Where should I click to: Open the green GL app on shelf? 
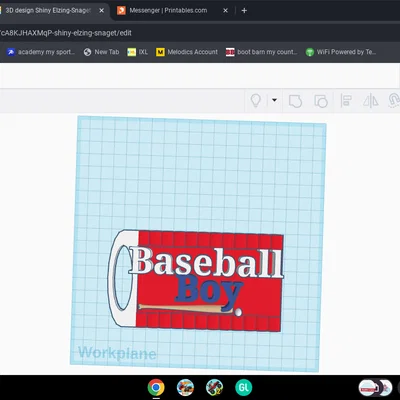[244, 387]
